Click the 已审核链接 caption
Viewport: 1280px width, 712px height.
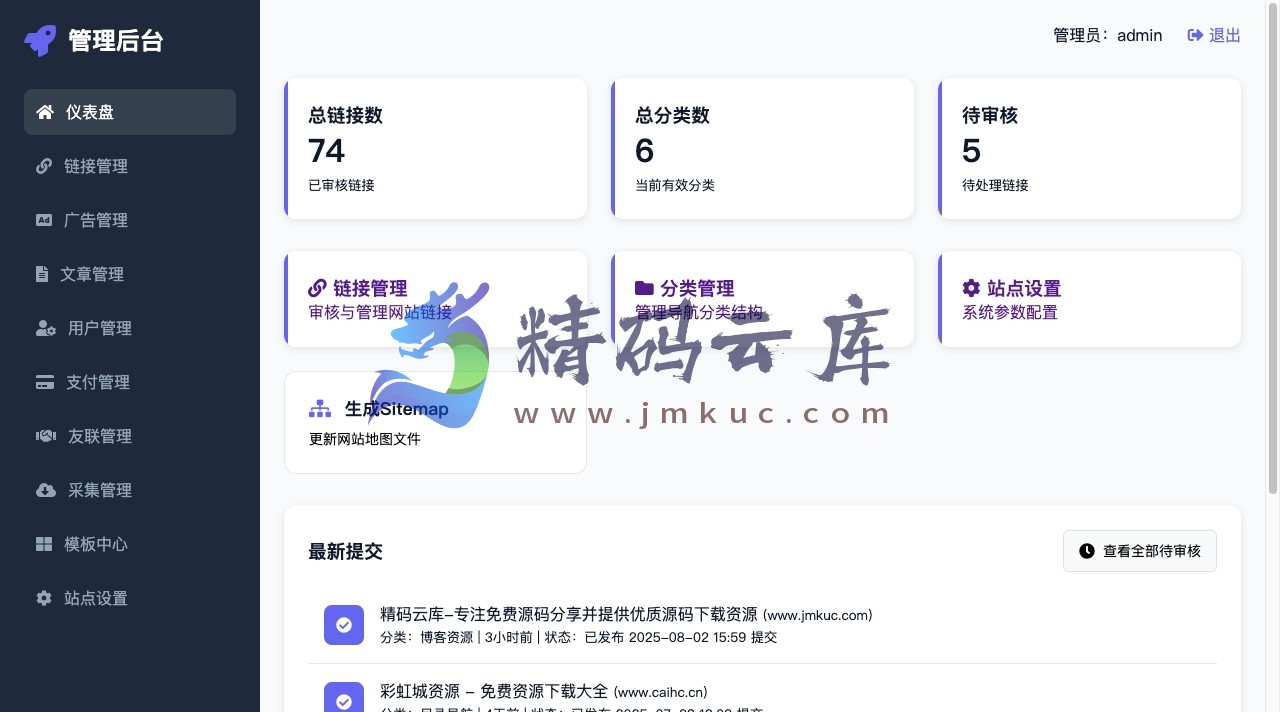click(x=342, y=185)
